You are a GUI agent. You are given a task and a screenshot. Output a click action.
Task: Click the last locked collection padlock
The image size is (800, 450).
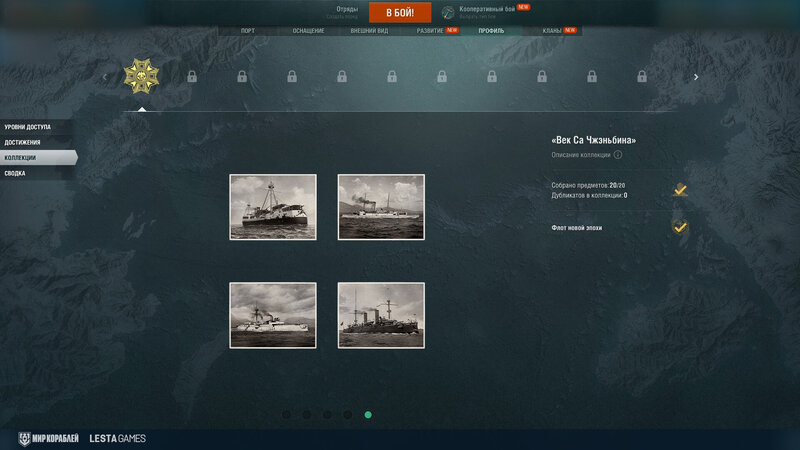point(642,77)
